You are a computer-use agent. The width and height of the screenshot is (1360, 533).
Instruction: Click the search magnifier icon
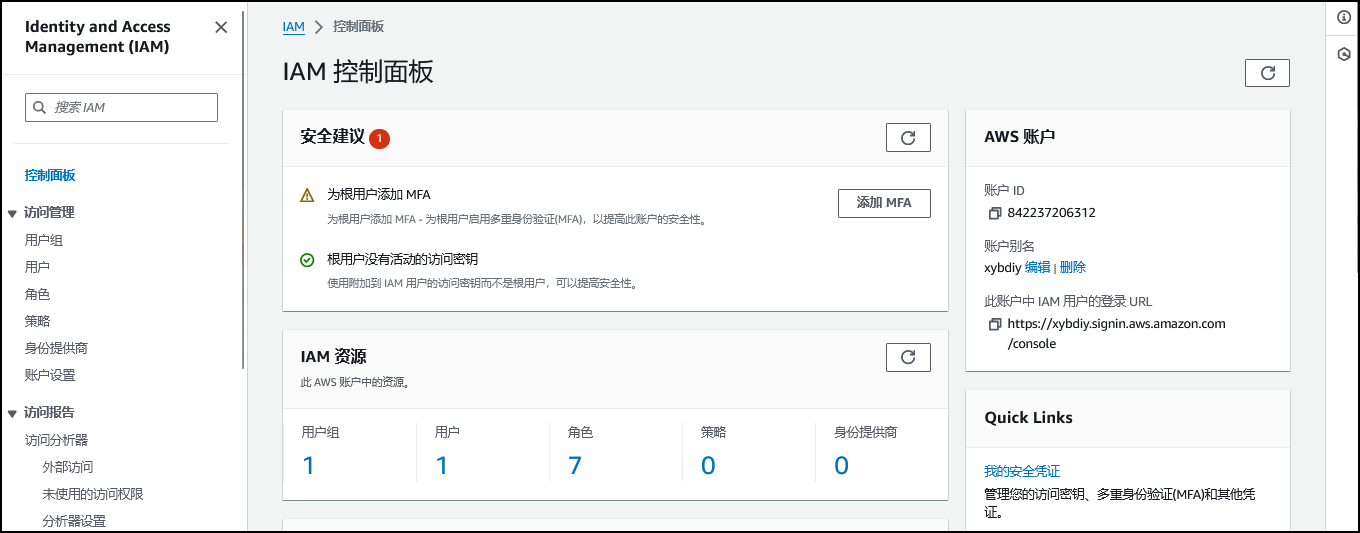(40, 107)
